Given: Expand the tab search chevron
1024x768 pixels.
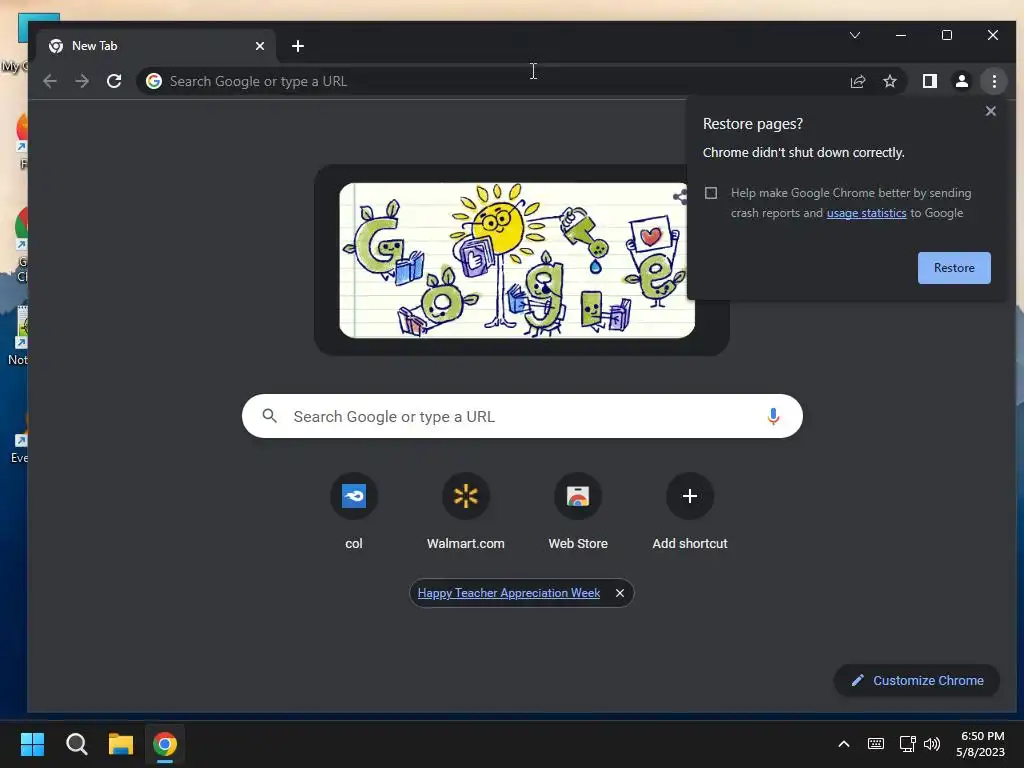Looking at the screenshot, I should [854, 35].
